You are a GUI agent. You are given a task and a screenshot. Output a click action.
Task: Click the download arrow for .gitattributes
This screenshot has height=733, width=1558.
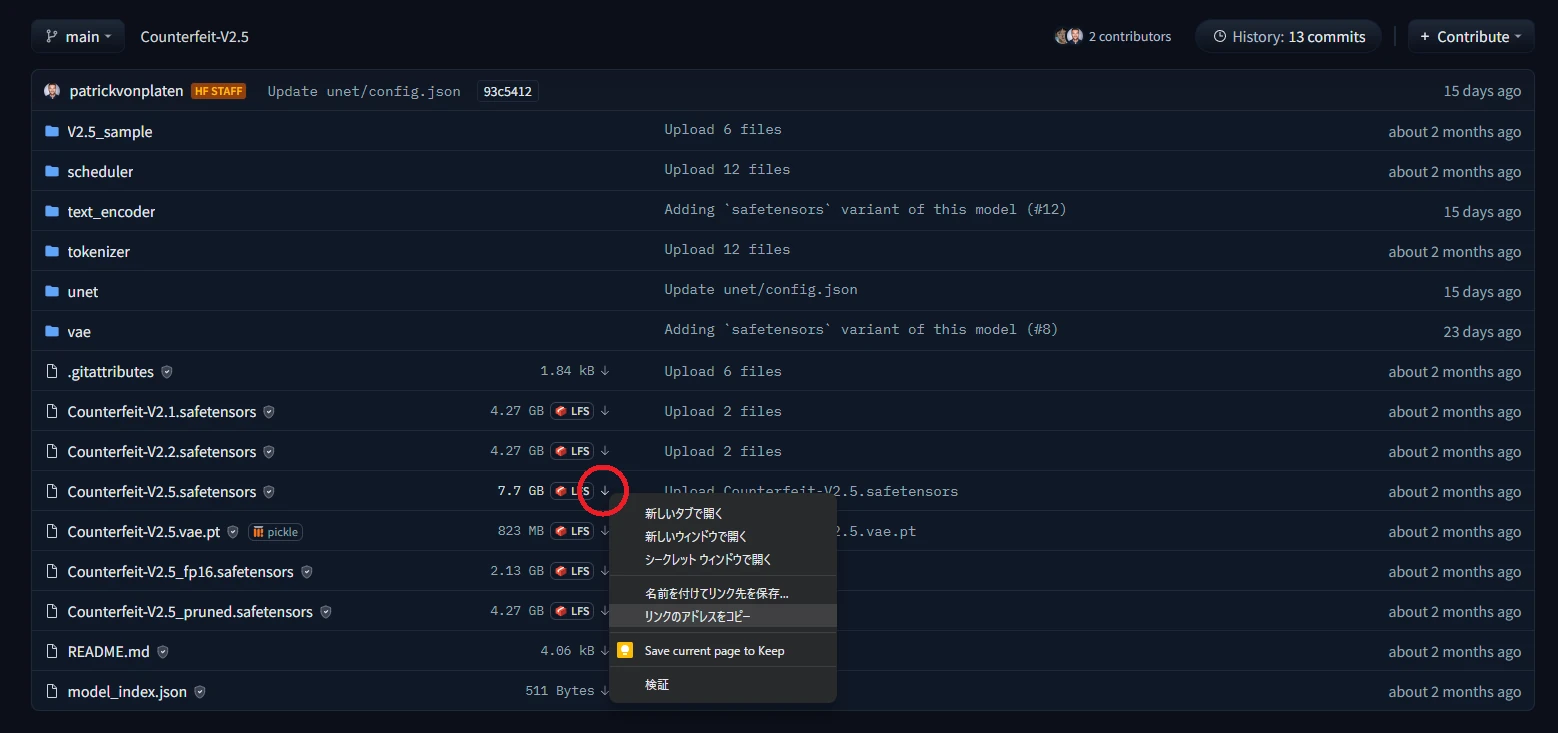[605, 371]
